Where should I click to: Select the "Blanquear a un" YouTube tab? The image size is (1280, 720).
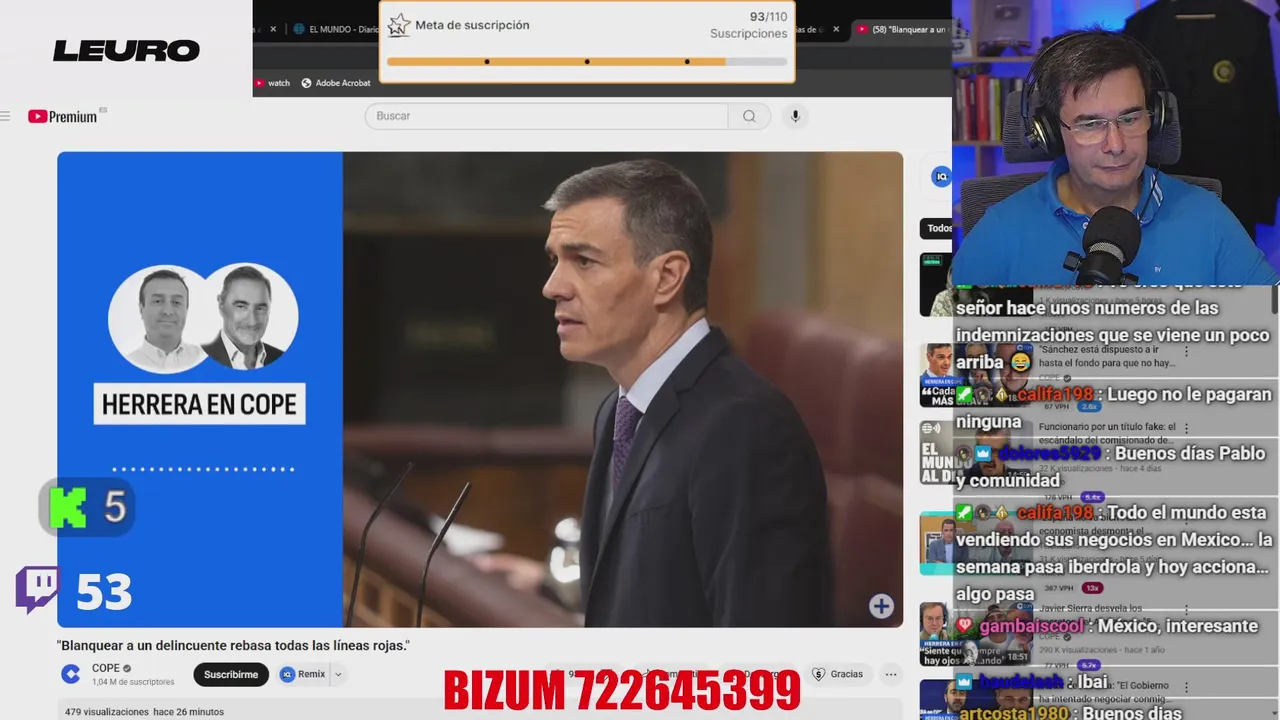(x=903, y=30)
